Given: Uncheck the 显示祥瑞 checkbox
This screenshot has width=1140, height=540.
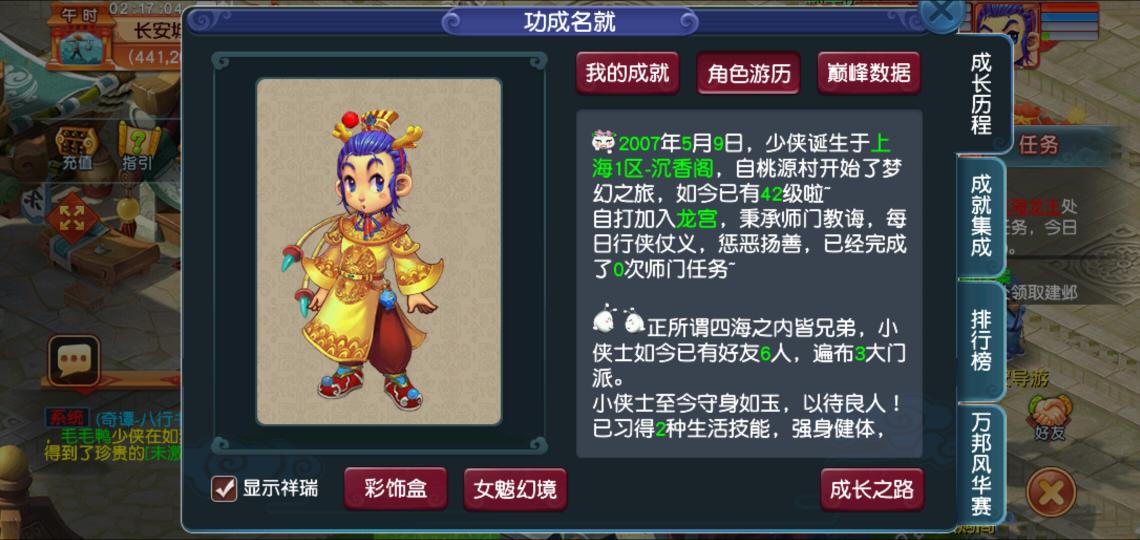Looking at the screenshot, I should point(223,488).
